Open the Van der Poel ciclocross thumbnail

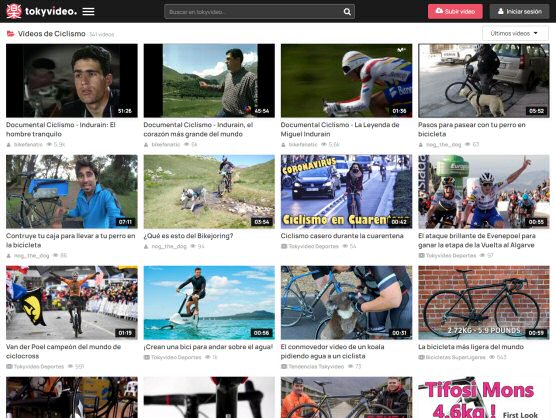coord(72,302)
